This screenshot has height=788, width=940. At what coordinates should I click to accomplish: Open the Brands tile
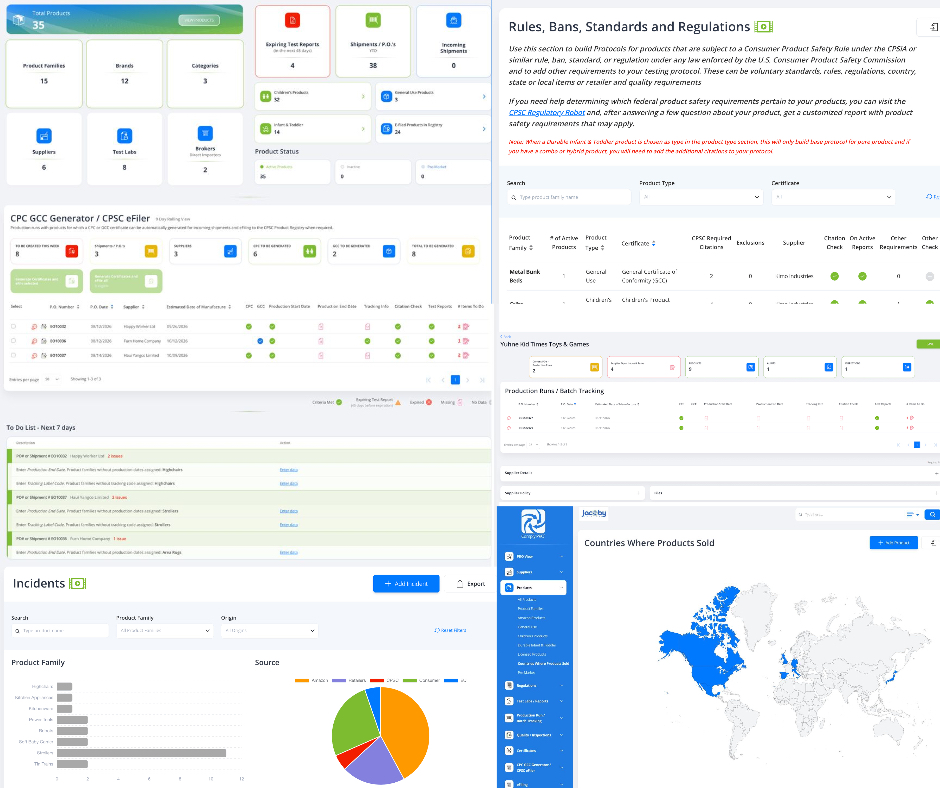click(124, 74)
